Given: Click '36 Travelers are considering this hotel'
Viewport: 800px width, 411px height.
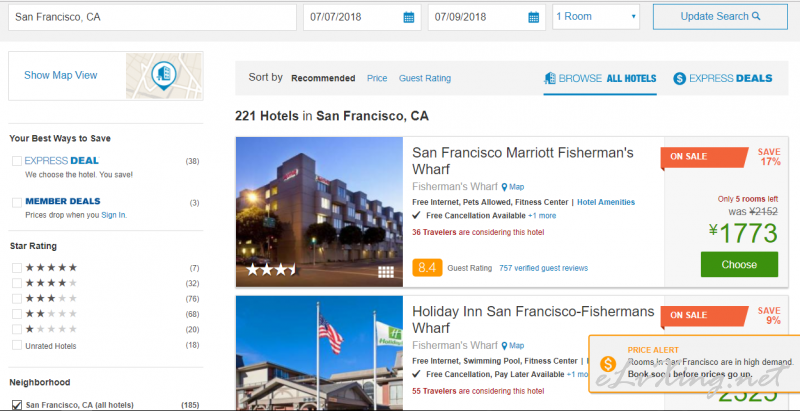Looking at the screenshot, I should tap(478, 233).
